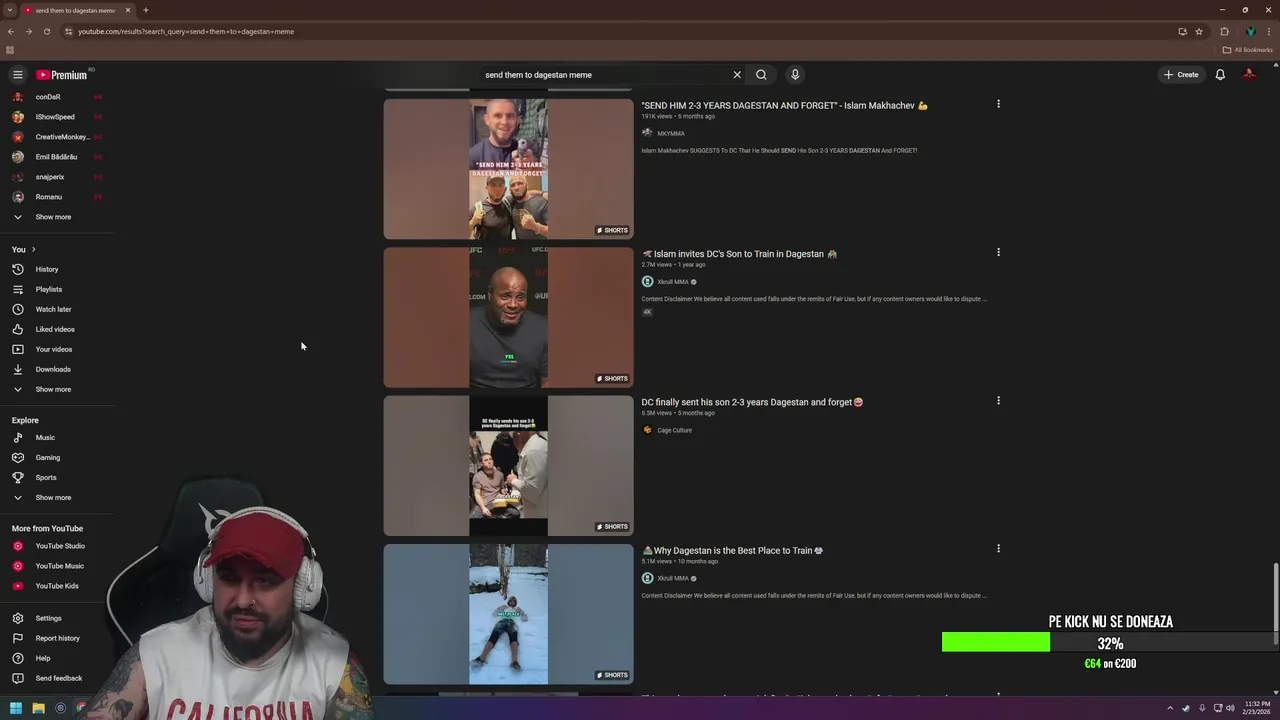Click the Create button
Image resolution: width=1280 pixels, height=720 pixels.
[x=1181, y=75]
